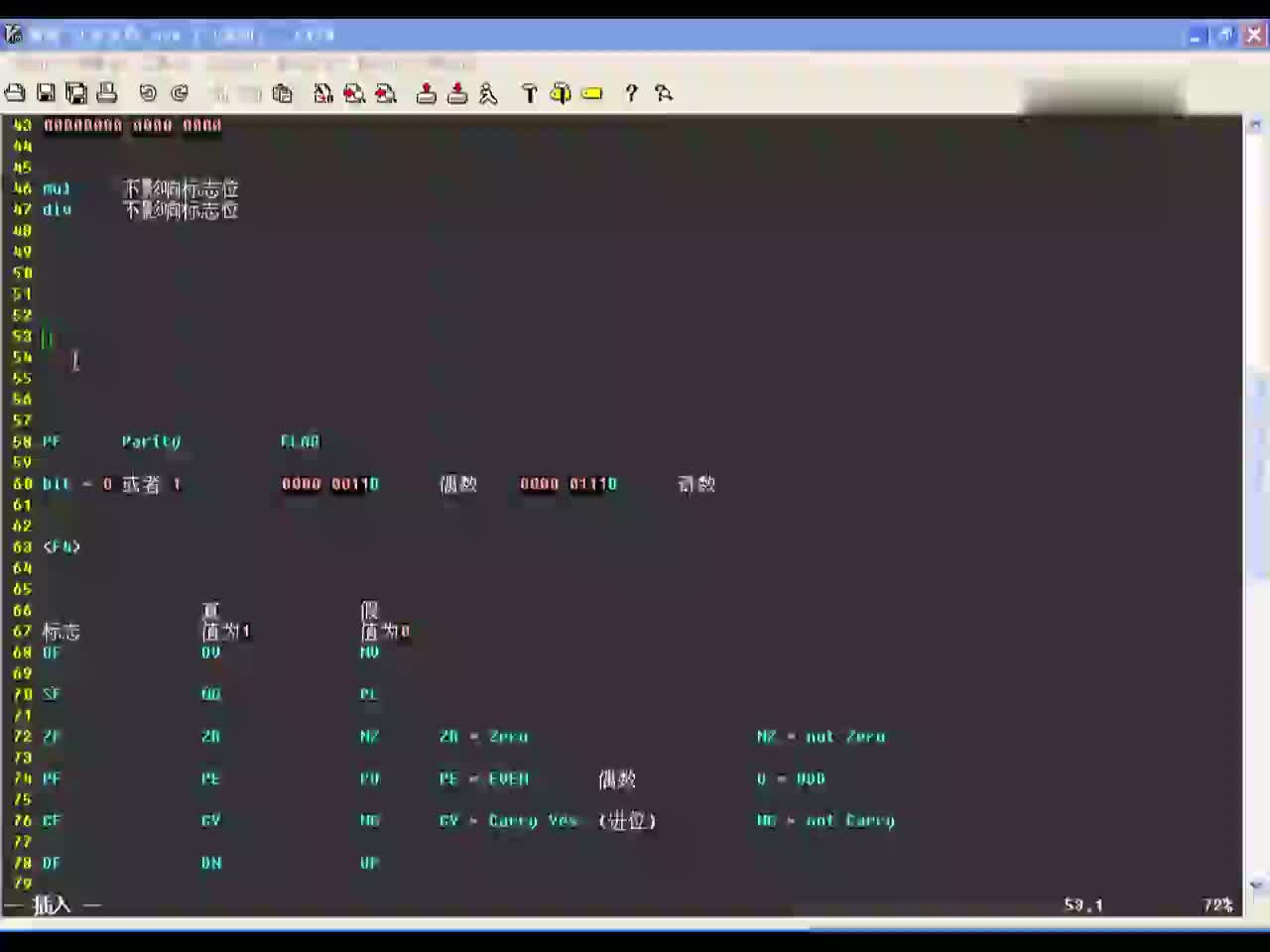Click the 'UP' value on line 78
The height and width of the screenshot is (952, 1270).
[x=369, y=863]
